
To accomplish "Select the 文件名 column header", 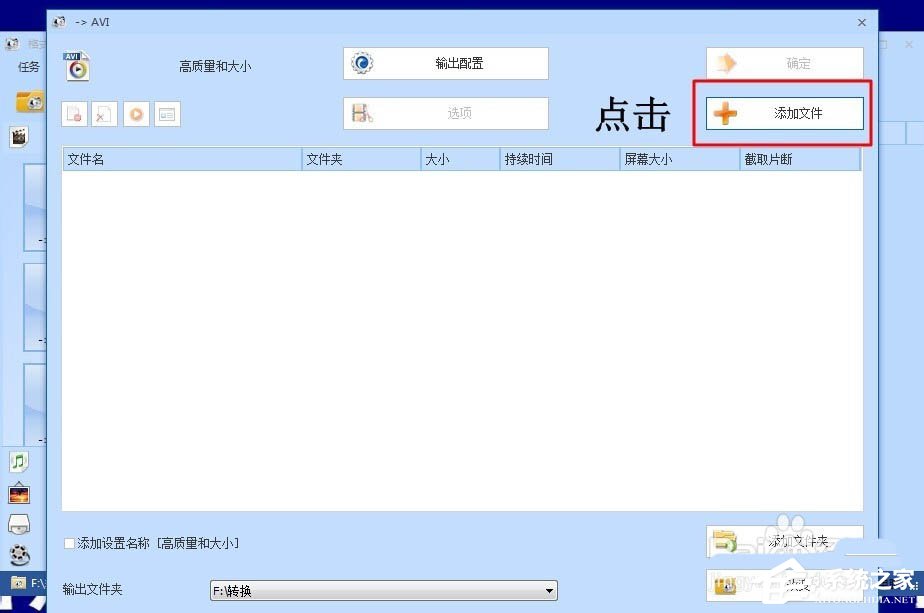I will (180, 159).
